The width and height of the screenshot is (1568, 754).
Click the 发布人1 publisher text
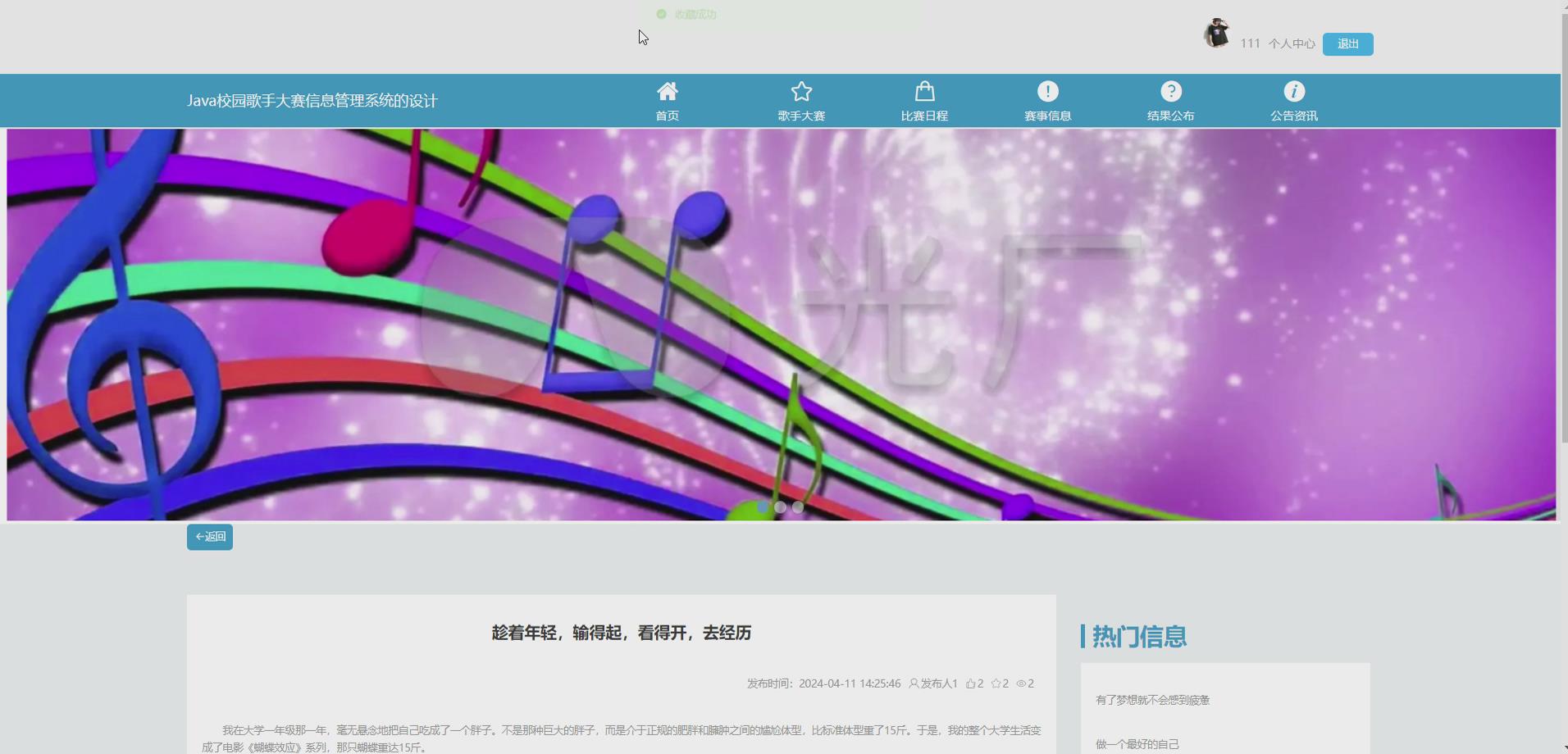click(939, 684)
